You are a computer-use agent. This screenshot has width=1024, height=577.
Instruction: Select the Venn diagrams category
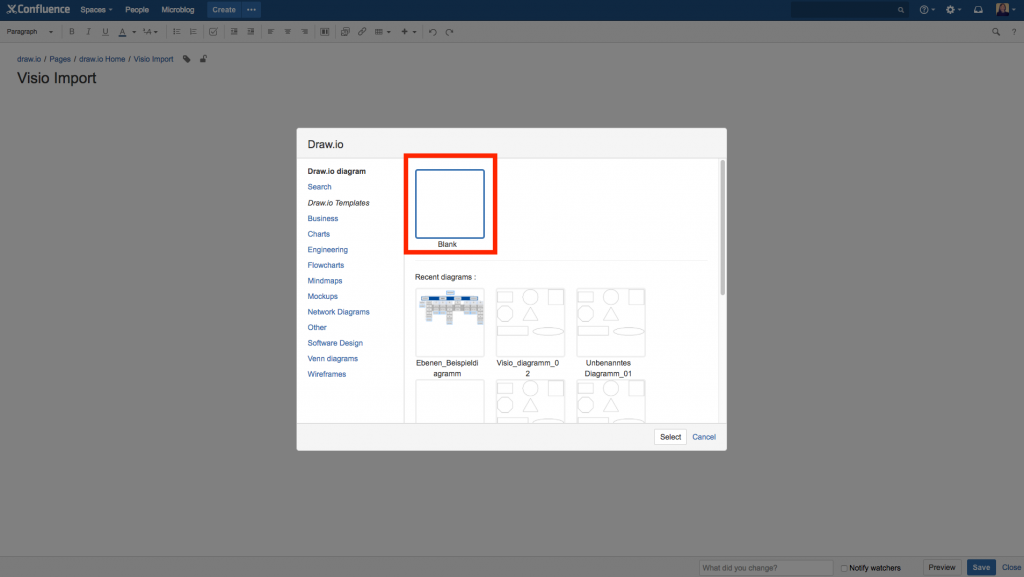(x=332, y=359)
